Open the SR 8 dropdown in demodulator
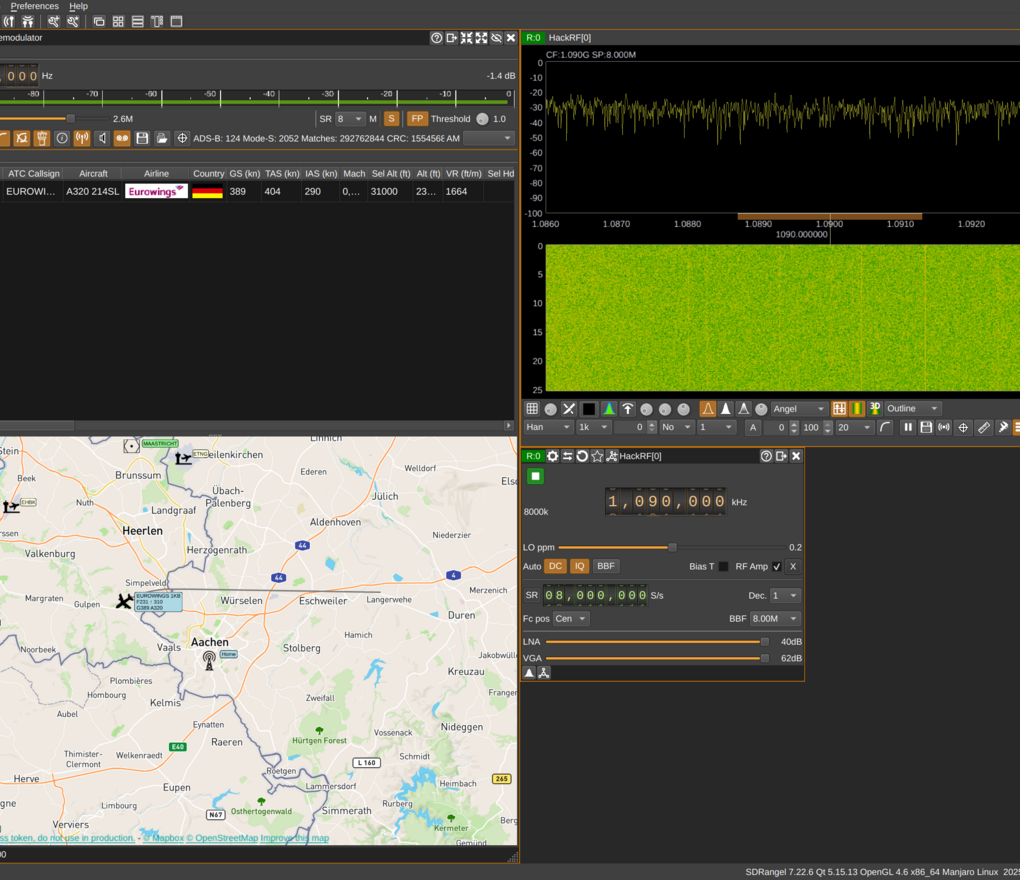This screenshot has width=1020, height=880. [x=350, y=119]
